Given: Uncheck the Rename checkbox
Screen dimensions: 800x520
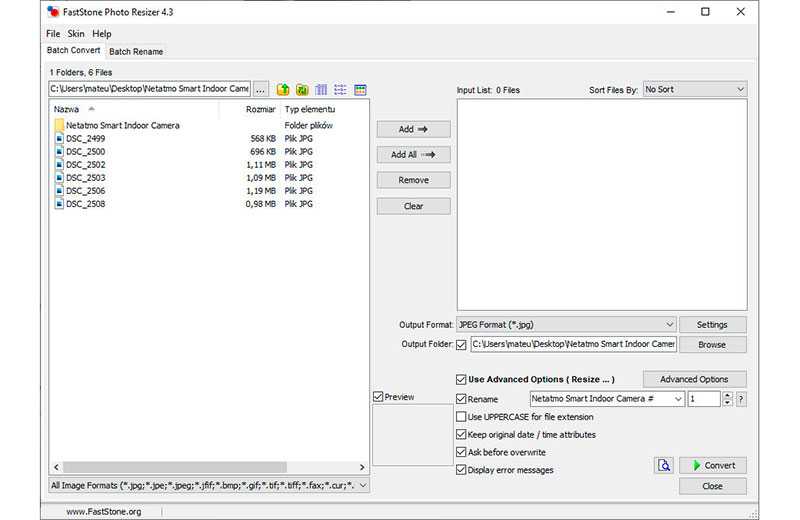Looking at the screenshot, I should pyautogui.click(x=461, y=399).
